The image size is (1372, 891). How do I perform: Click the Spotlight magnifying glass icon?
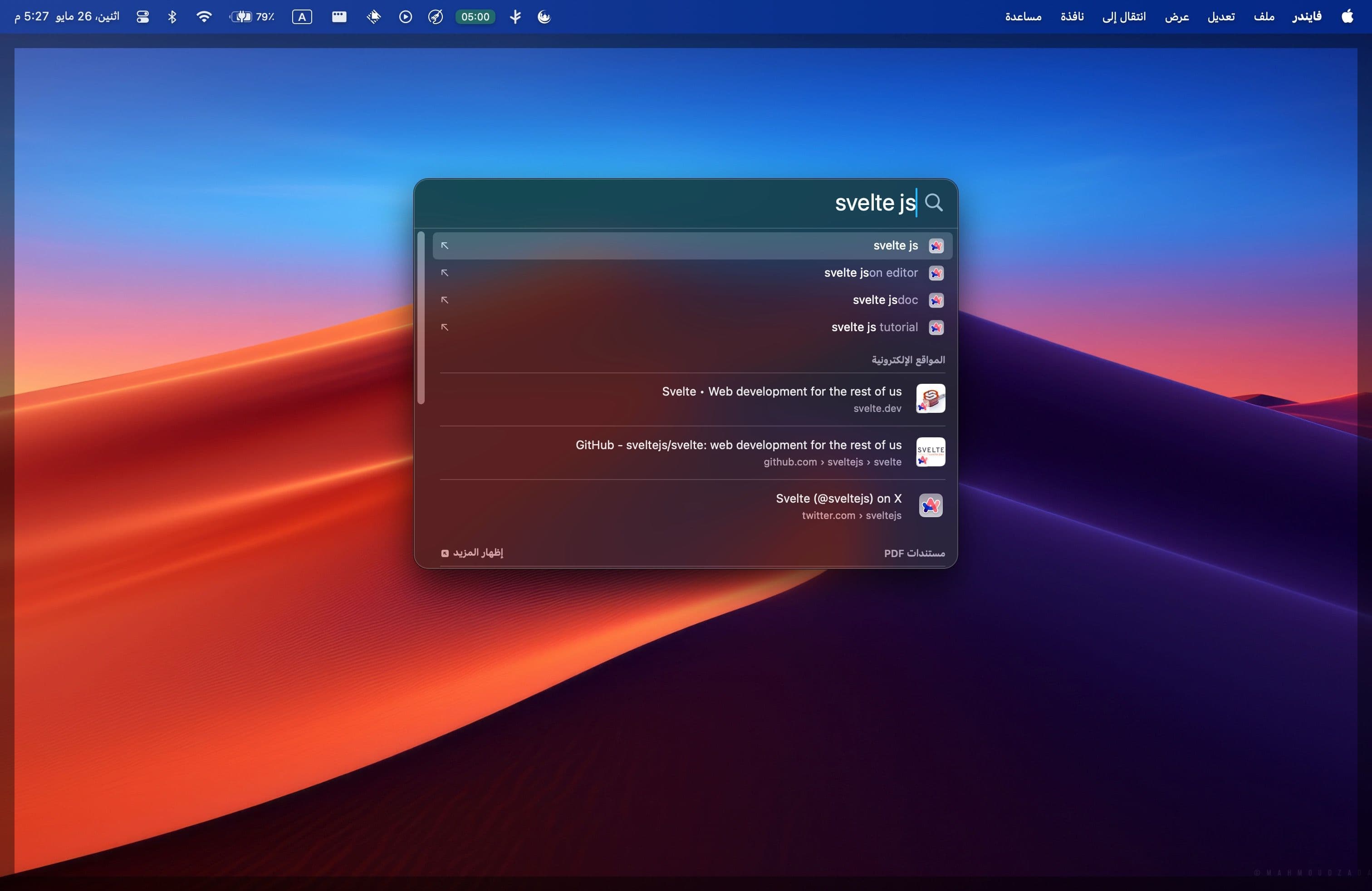click(933, 202)
